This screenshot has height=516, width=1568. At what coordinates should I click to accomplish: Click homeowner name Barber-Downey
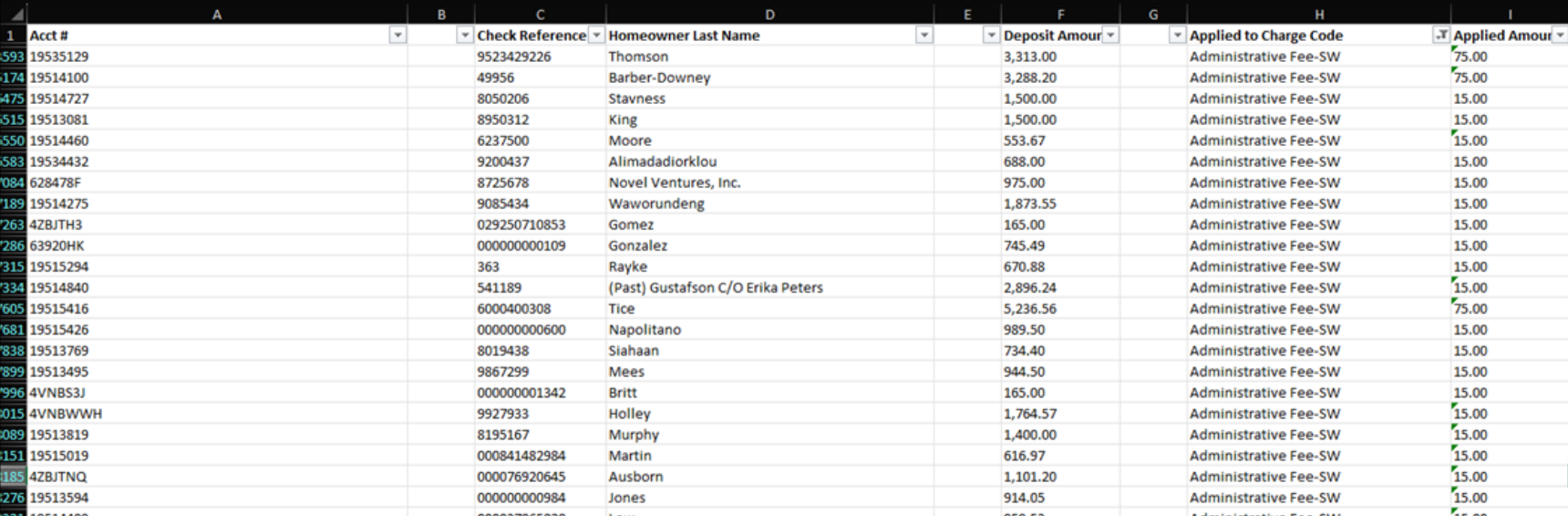point(659,77)
